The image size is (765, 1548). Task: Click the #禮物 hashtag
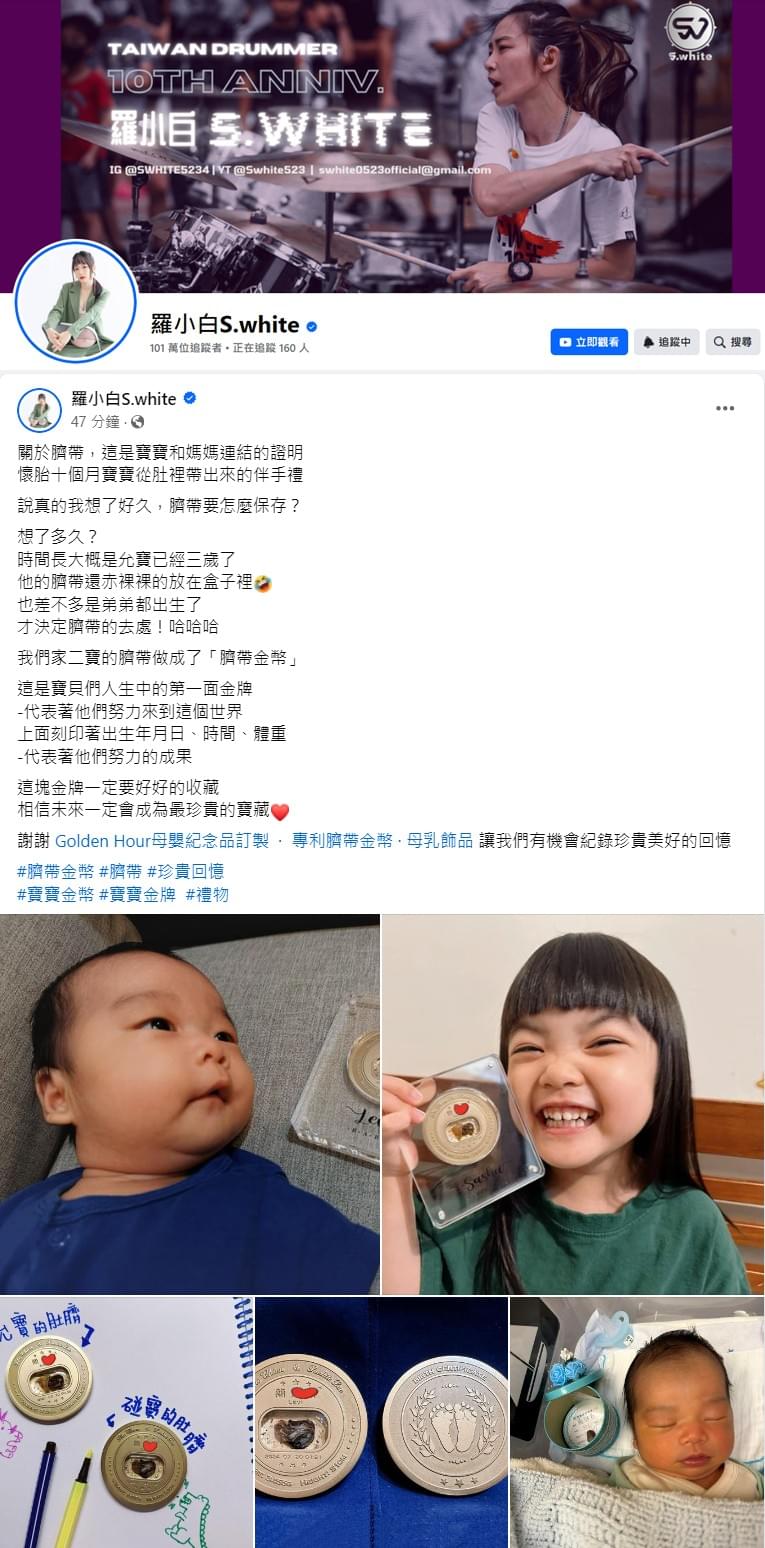[207, 894]
